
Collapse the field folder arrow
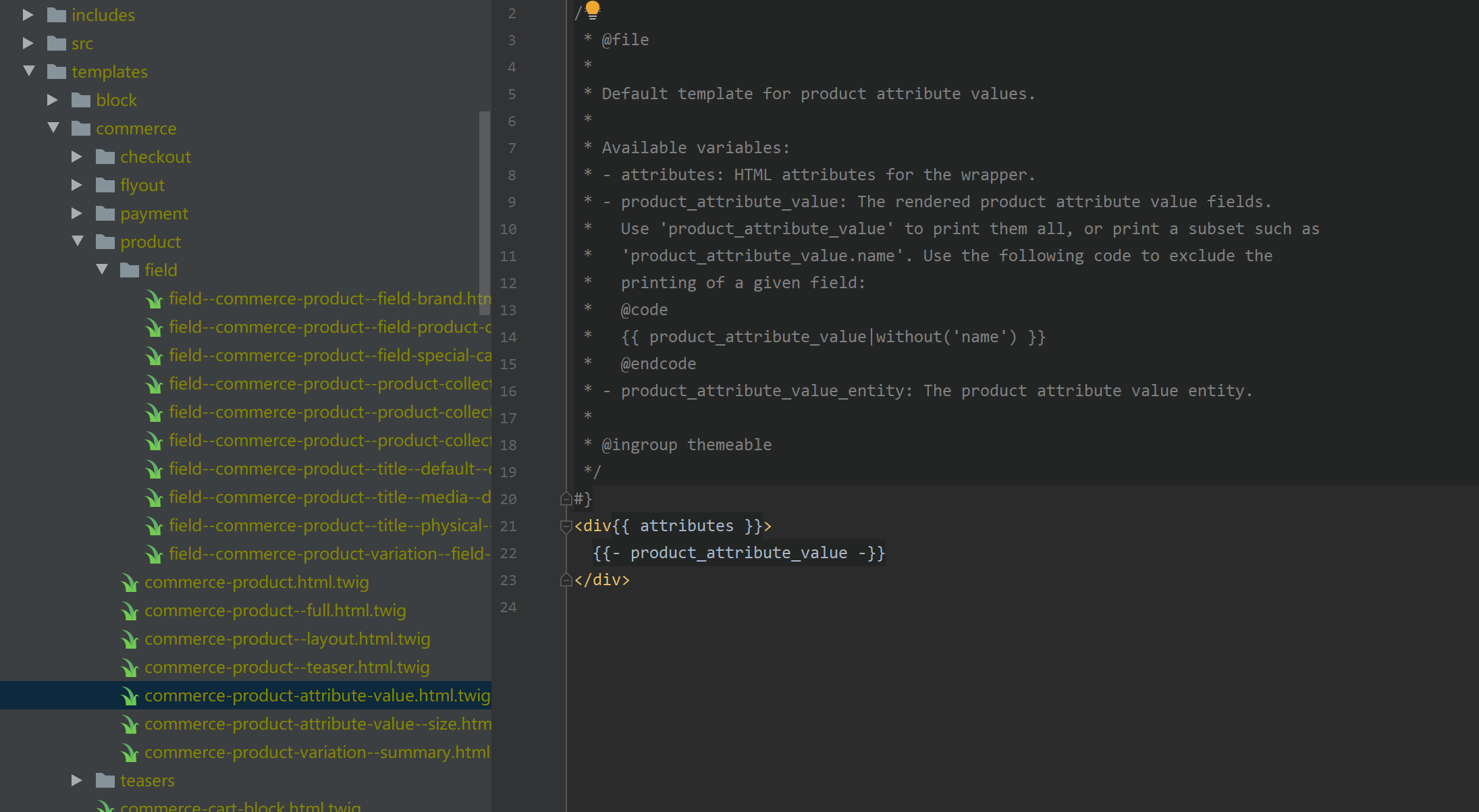(102, 269)
